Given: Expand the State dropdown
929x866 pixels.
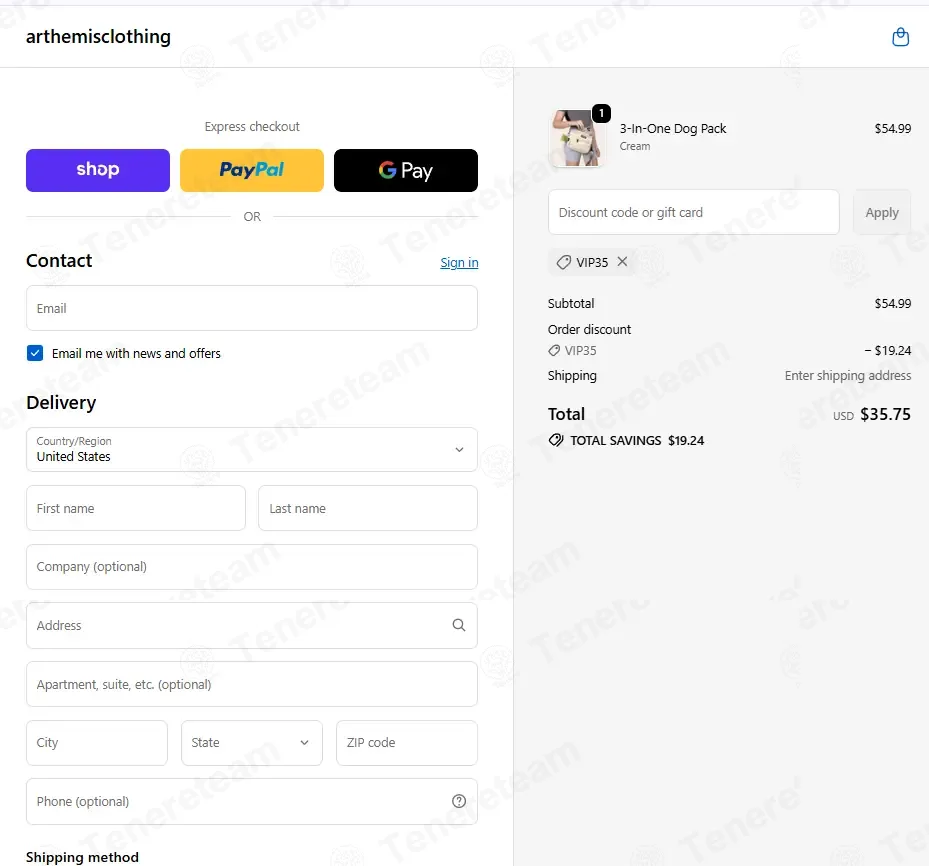Looking at the screenshot, I should [252, 743].
